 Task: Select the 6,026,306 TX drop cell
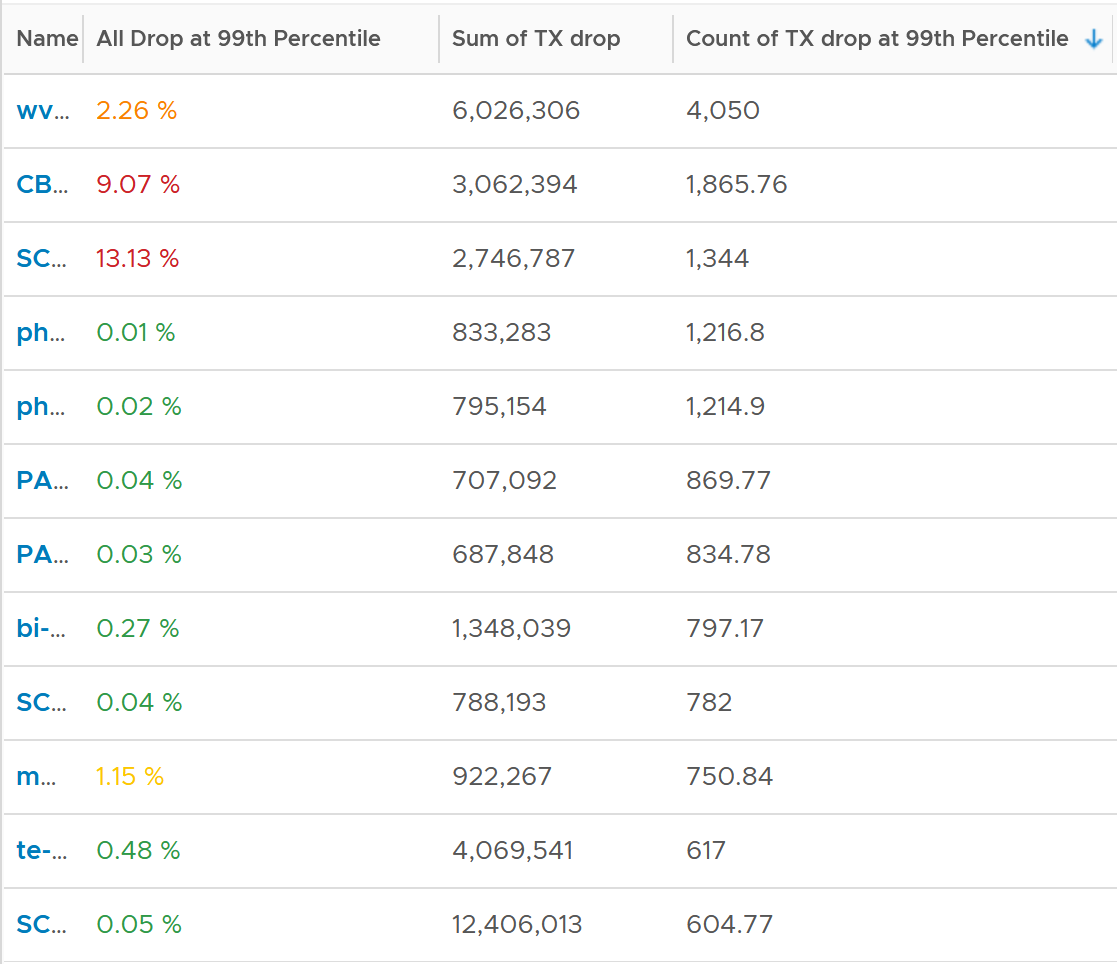516,110
